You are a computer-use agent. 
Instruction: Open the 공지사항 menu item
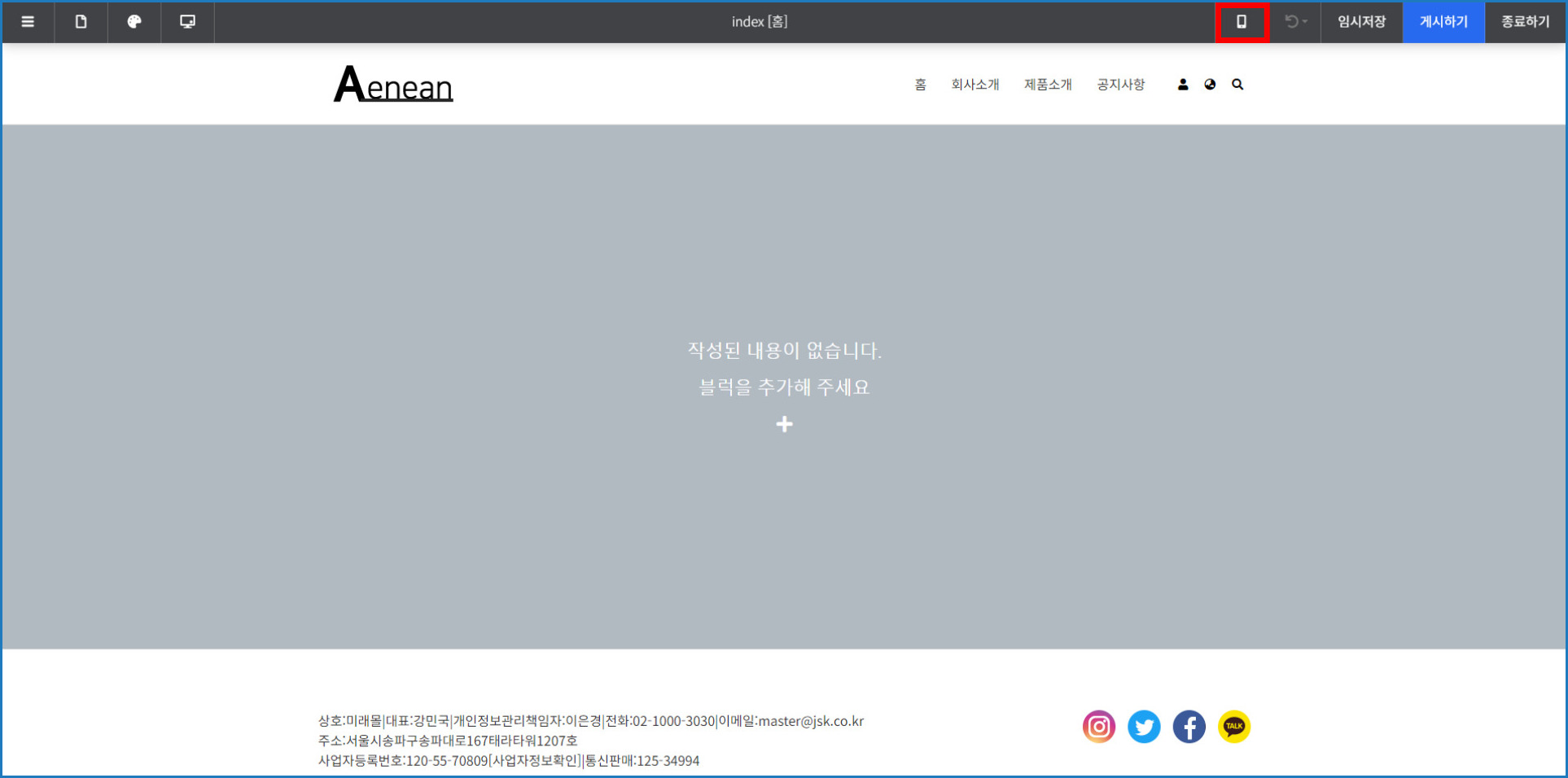[x=1120, y=85]
